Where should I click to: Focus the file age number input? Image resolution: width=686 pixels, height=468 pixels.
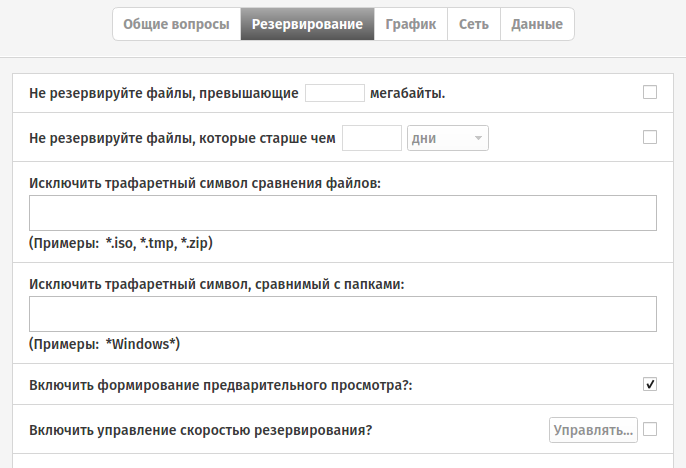[x=372, y=138]
